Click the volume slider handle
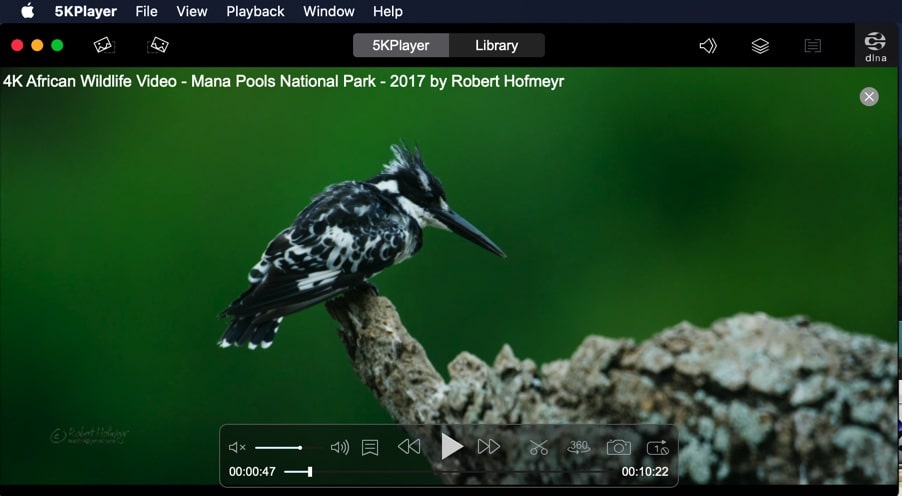This screenshot has height=496, width=902. (x=300, y=447)
